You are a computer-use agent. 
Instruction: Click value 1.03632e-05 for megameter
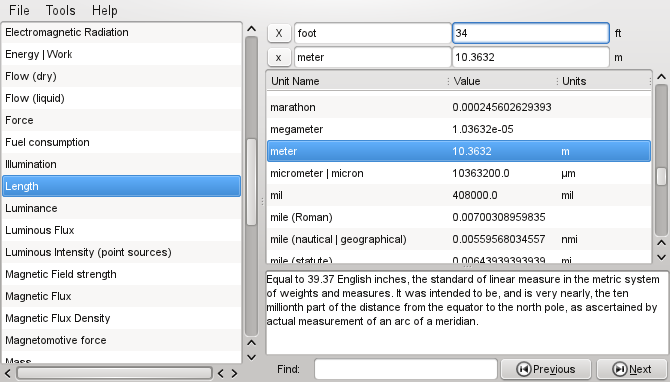click(x=483, y=129)
